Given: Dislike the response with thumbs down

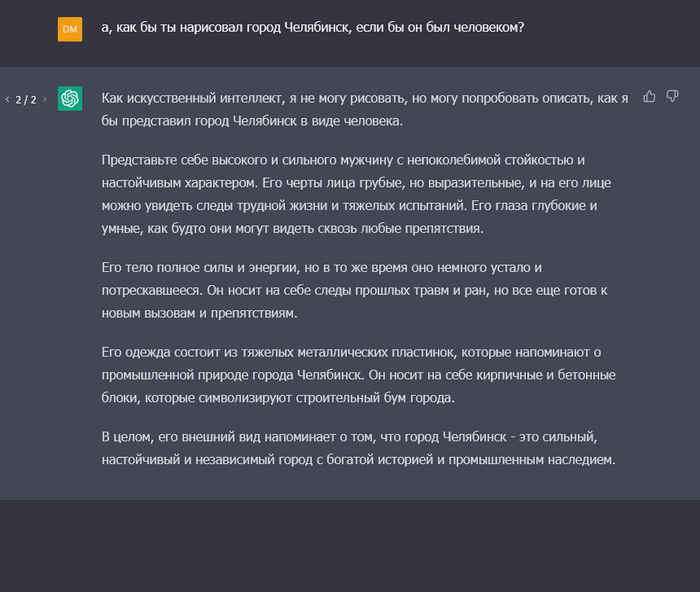Looking at the screenshot, I should [672, 97].
